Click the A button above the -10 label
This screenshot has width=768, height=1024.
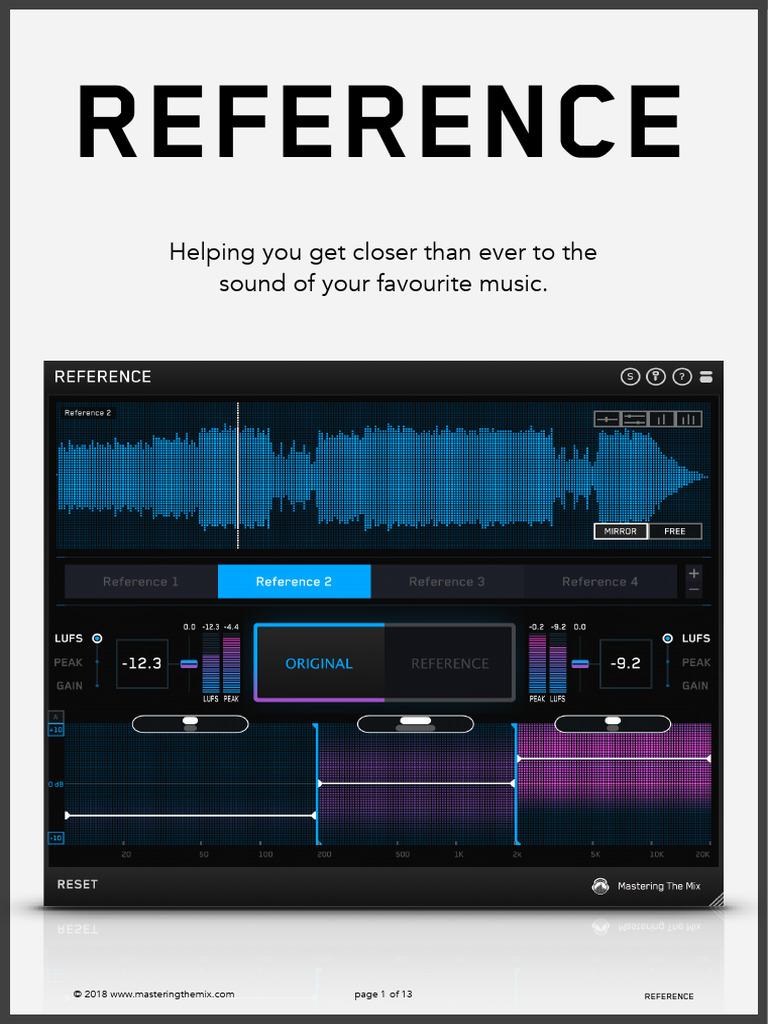pos(56,717)
